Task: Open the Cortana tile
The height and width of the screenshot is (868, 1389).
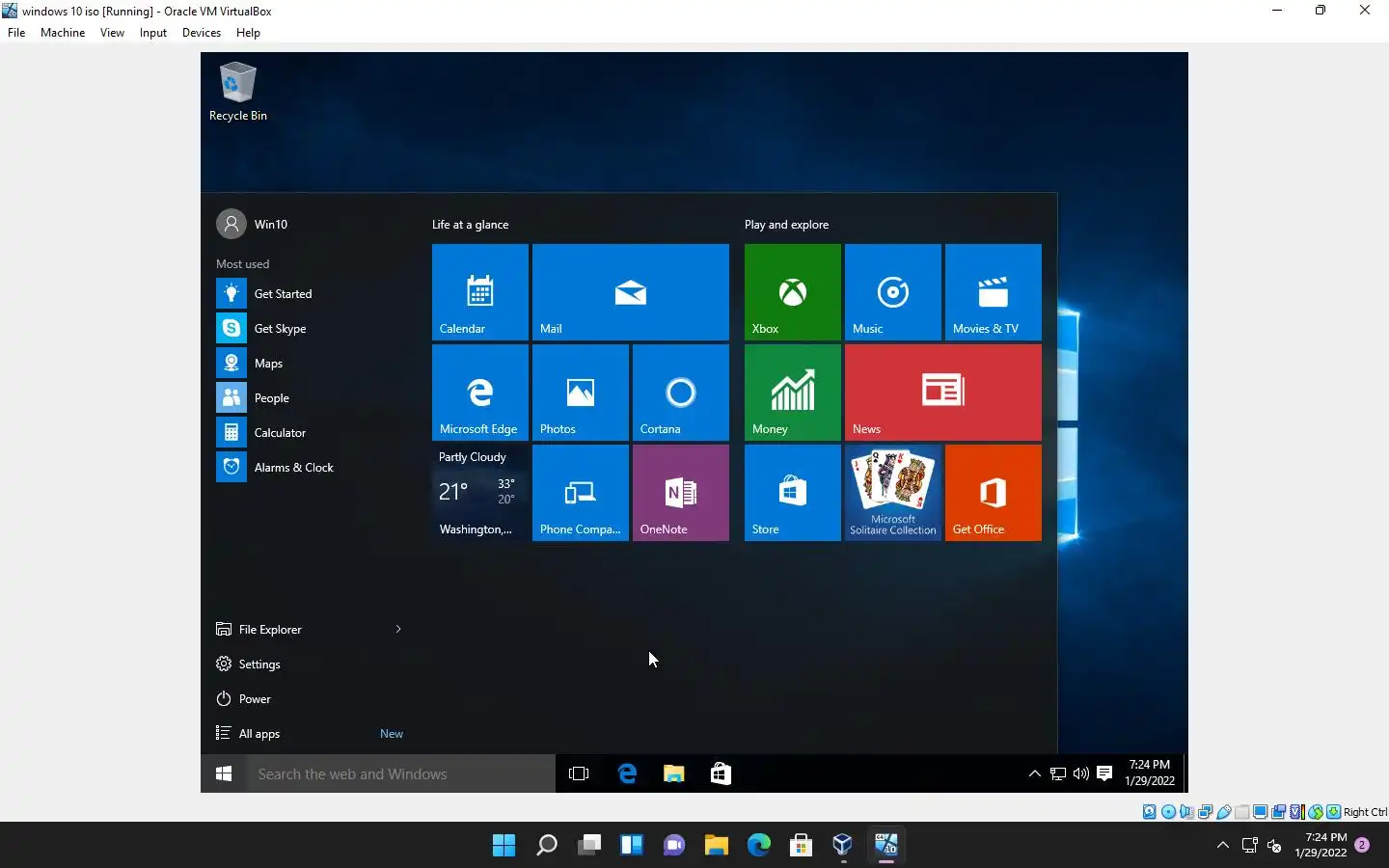Action: tap(681, 393)
